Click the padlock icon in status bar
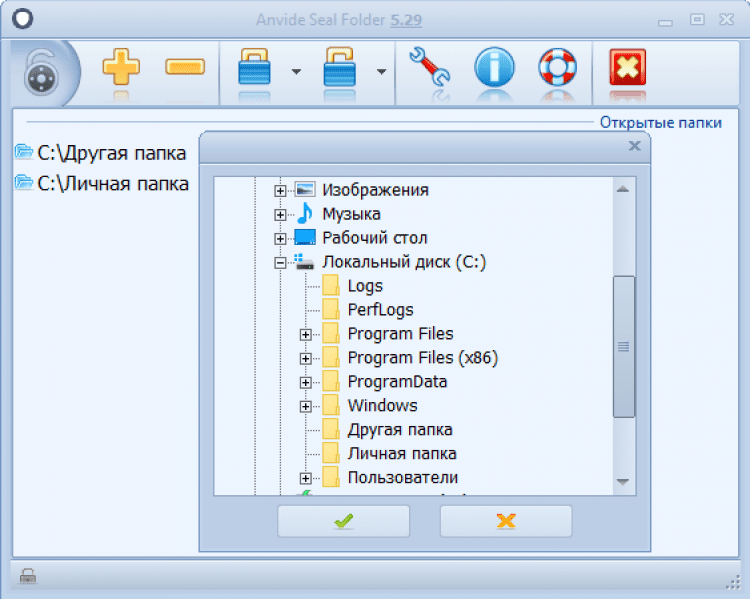Screen dimensions: 750x599 point(28,577)
